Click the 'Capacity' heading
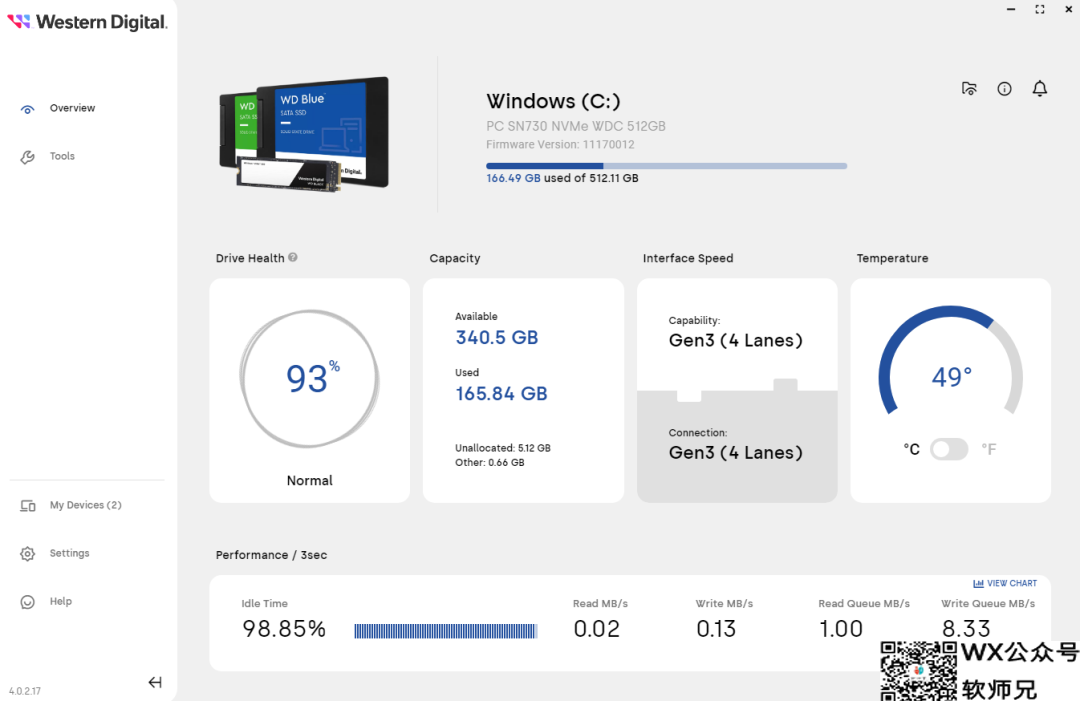 [455, 258]
